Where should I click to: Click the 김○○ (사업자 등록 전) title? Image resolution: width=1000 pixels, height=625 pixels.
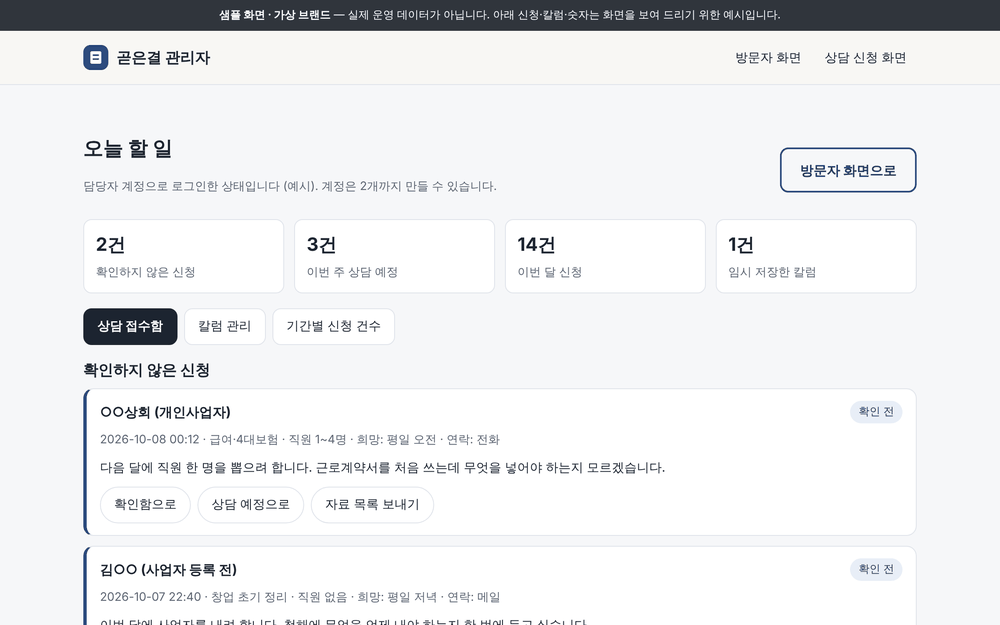168,570
